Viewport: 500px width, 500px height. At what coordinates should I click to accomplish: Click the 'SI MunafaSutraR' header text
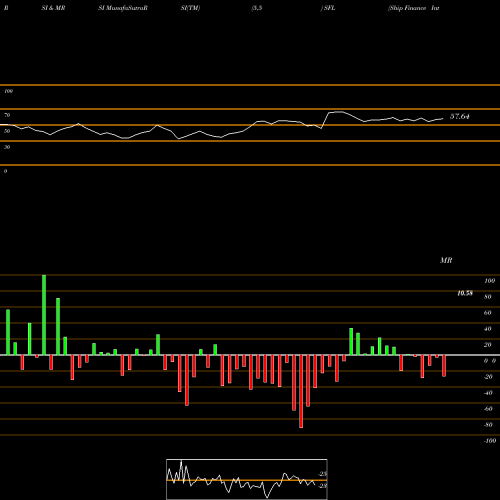pos(123,8)
